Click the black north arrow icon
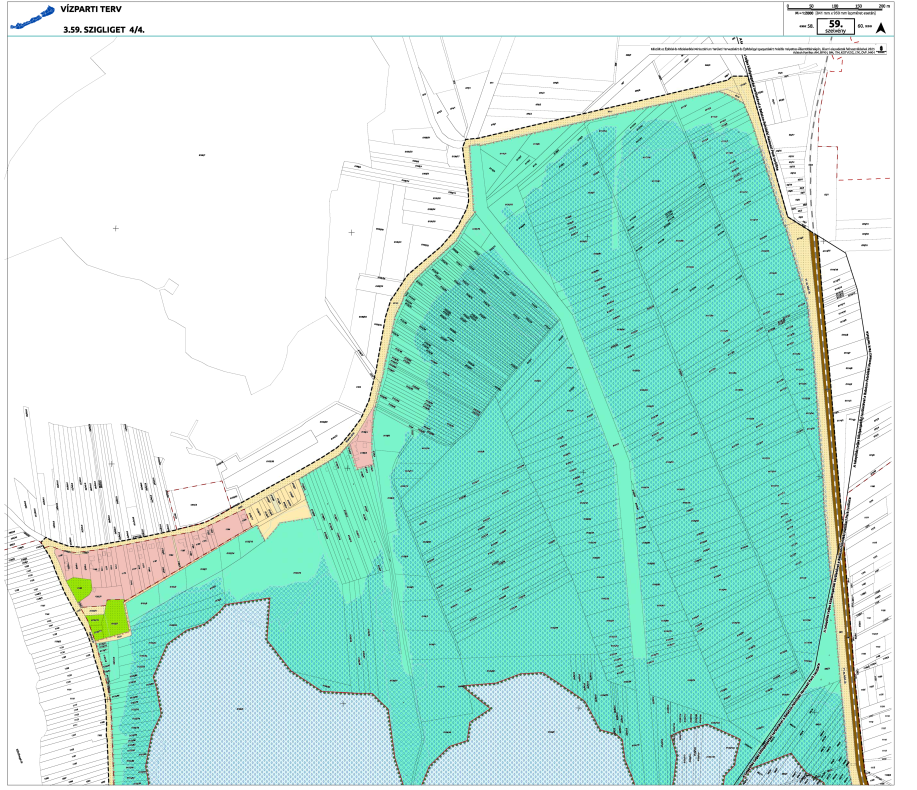This screenshot has height=790, width=917. 883,28
